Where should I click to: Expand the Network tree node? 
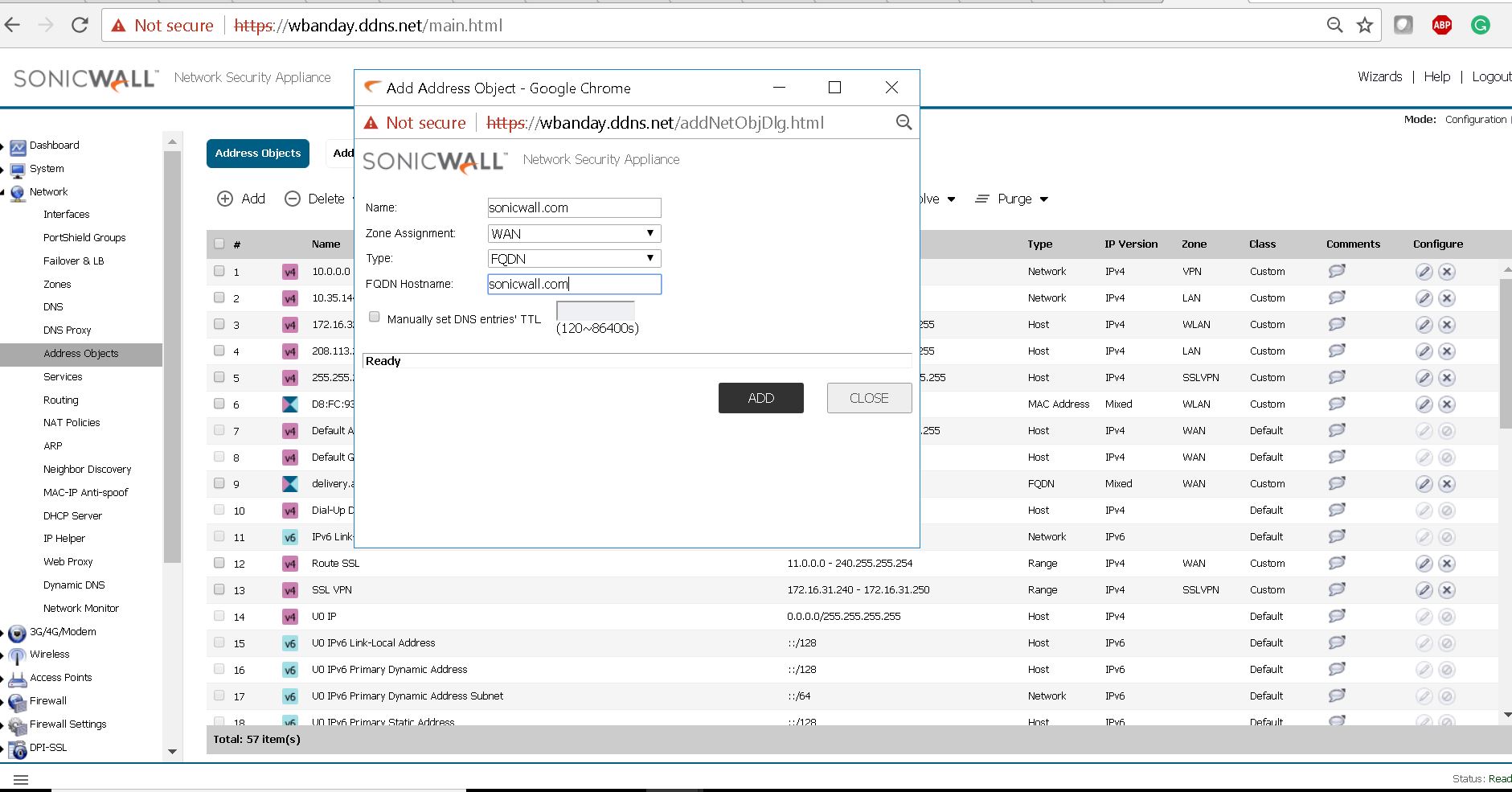pos(2,192)
